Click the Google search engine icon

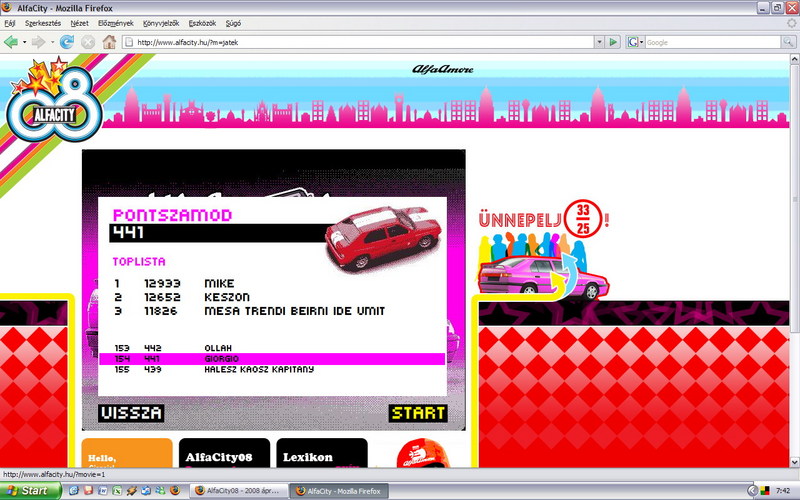click(632, 42)
